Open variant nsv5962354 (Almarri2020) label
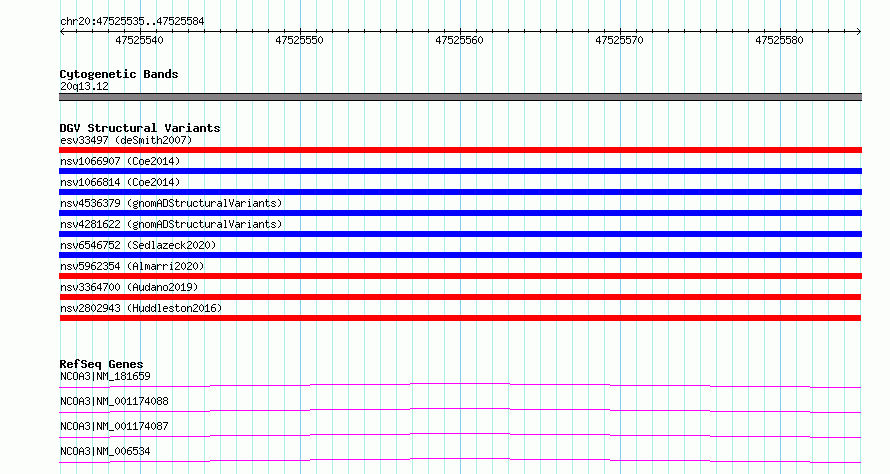The height and width of the screenshot is (474, 890). pyautogui.click(x=132, y=266)
